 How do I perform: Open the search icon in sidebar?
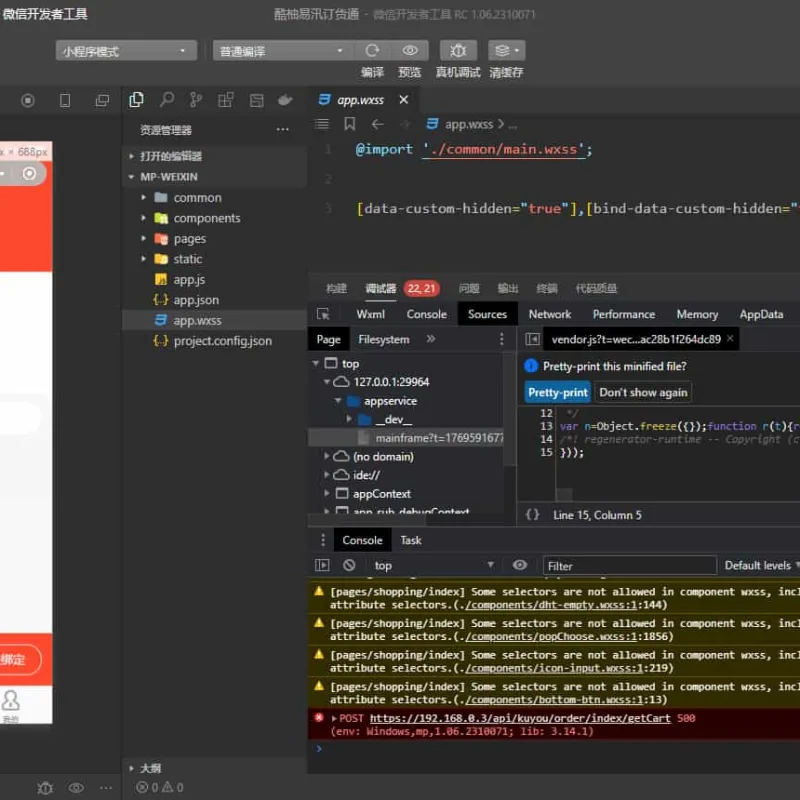[x=166, y=99]
